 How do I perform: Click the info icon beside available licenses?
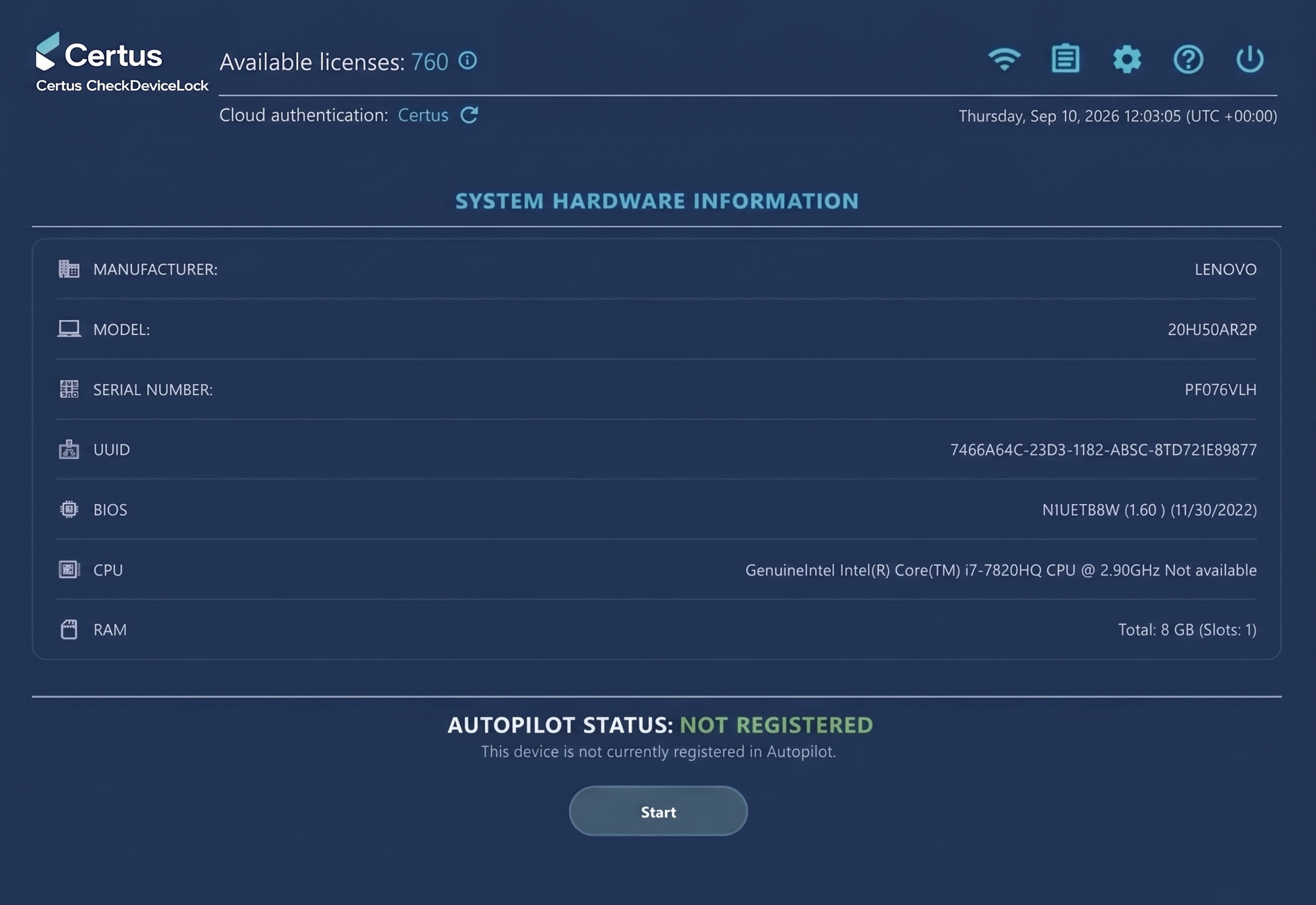468,60
